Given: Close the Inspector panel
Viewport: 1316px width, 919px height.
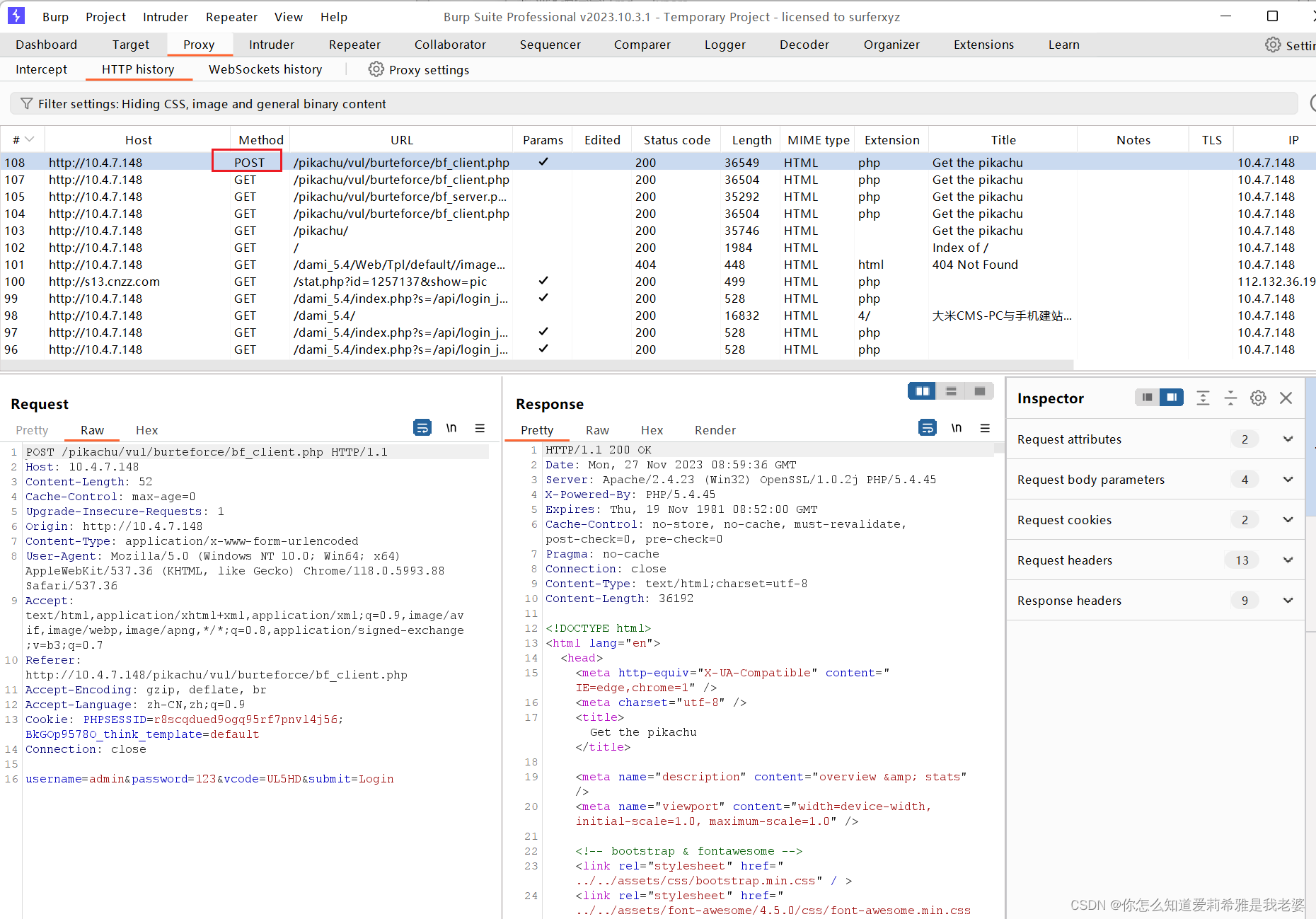Looking at the screenshot, I should tap(1286, 398).
